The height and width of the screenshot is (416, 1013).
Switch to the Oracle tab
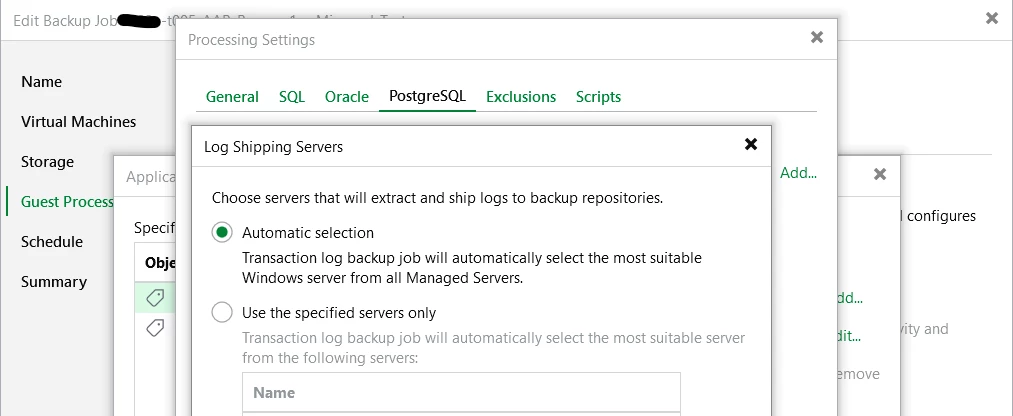[347, 97]
